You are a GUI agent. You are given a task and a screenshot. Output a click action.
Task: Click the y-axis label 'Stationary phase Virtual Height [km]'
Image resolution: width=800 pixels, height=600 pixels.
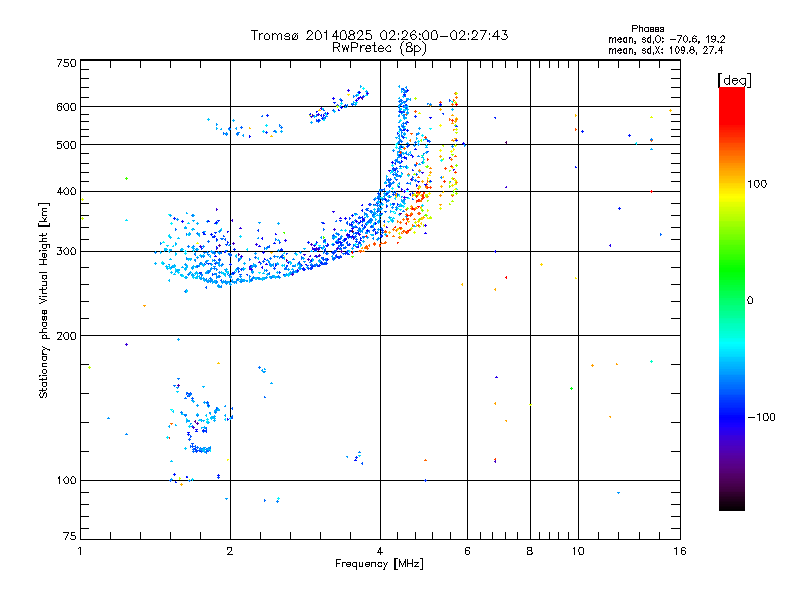tap(43, 301)
